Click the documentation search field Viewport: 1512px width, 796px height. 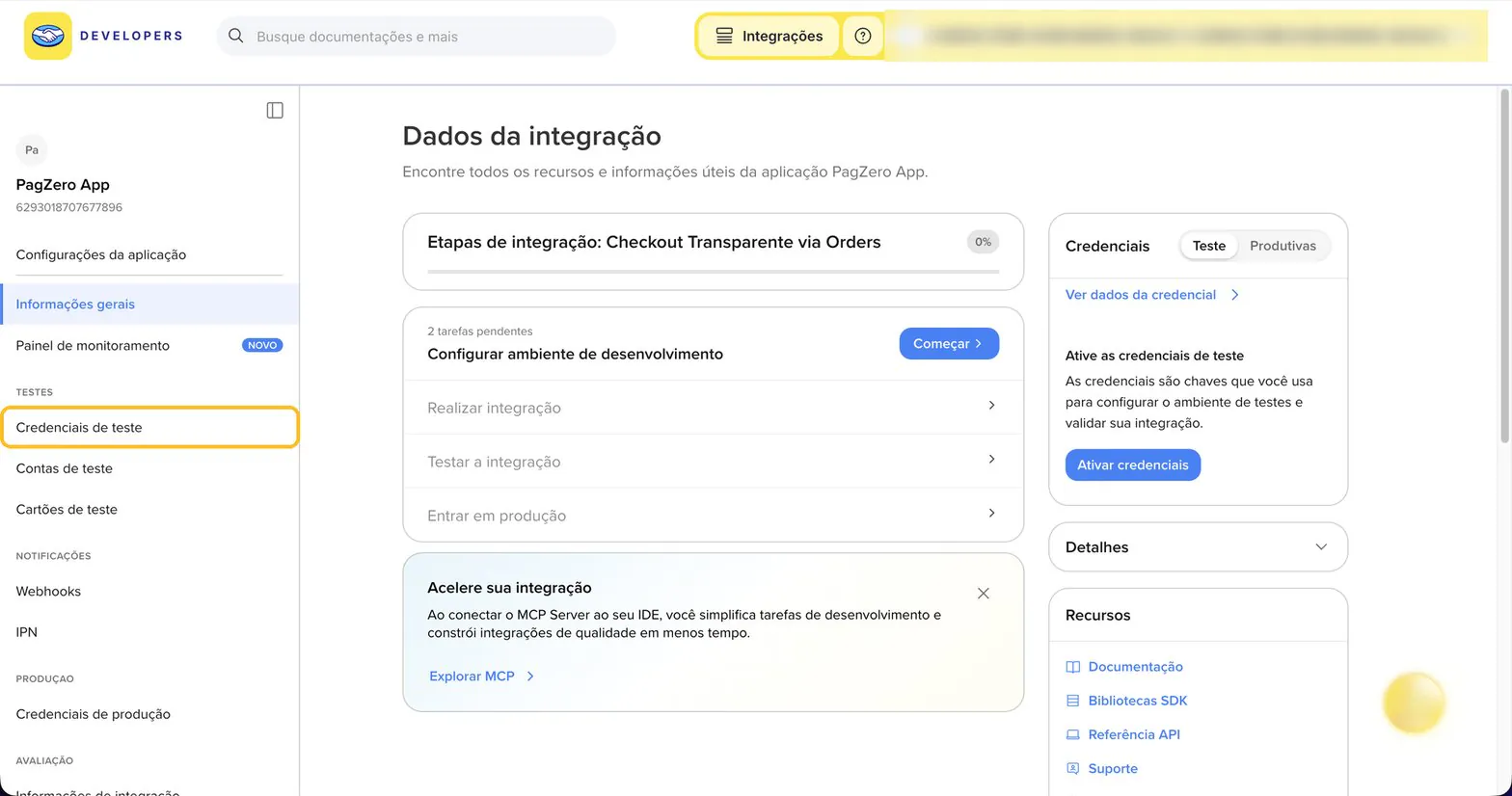point(417,36)
